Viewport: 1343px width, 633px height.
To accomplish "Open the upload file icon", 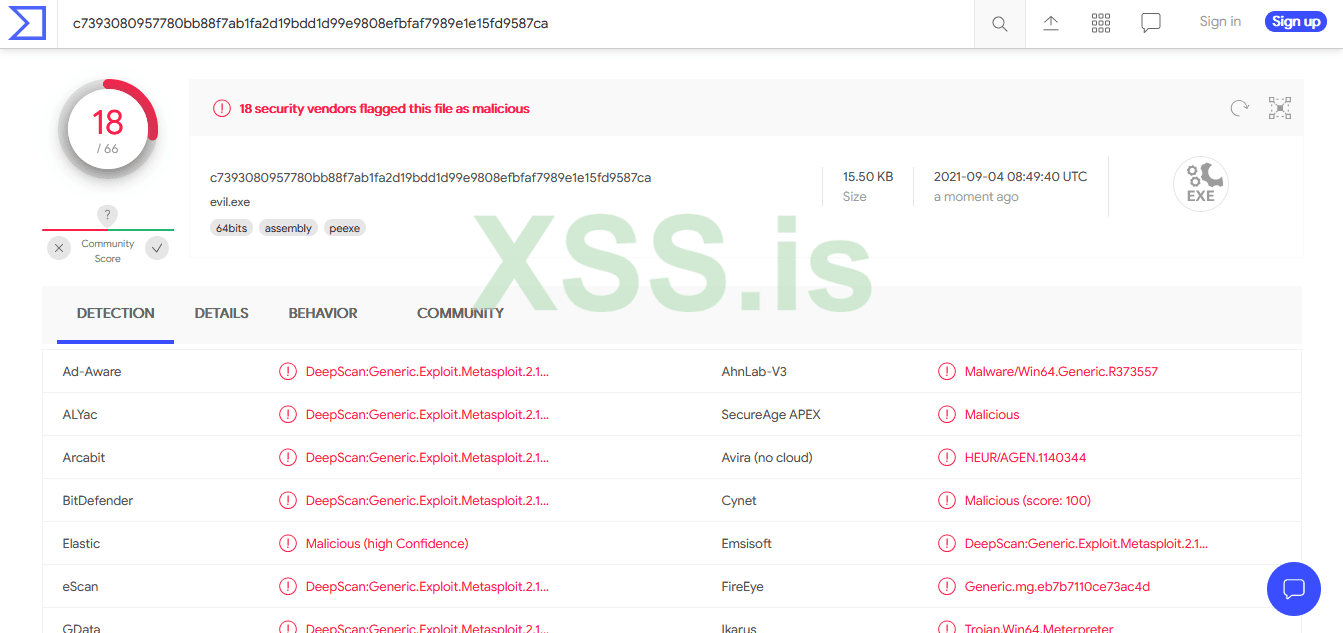I will [1051, 22].
